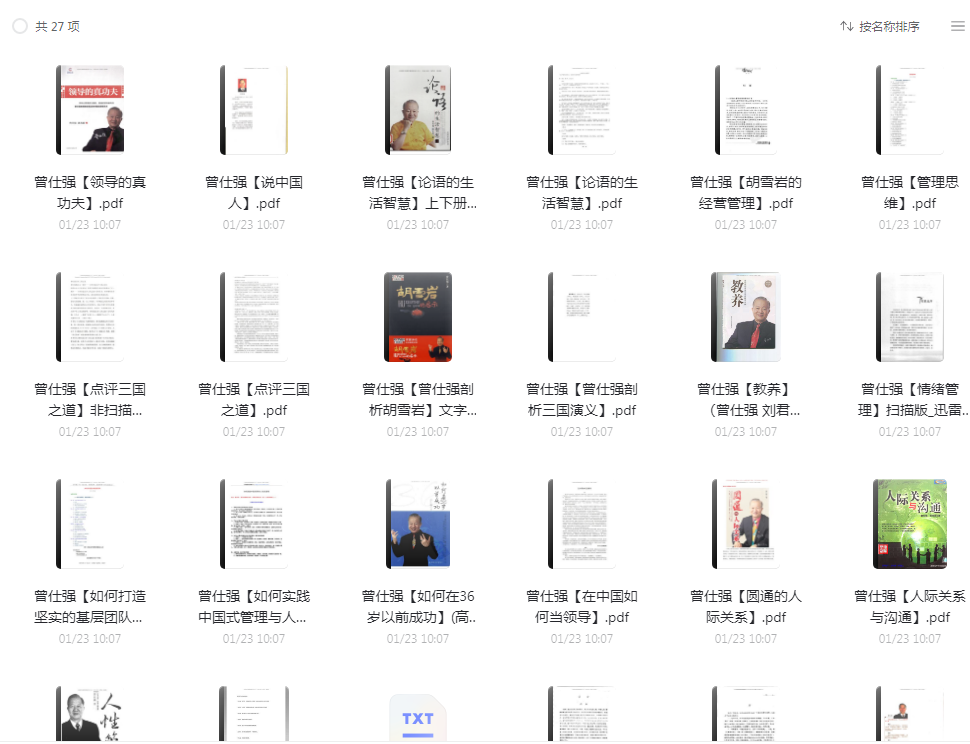The image size is (970, 744).
Task: Open 曾仕强【如何打造坚实的基层团队】 document icon
Action: pos(90,524)
